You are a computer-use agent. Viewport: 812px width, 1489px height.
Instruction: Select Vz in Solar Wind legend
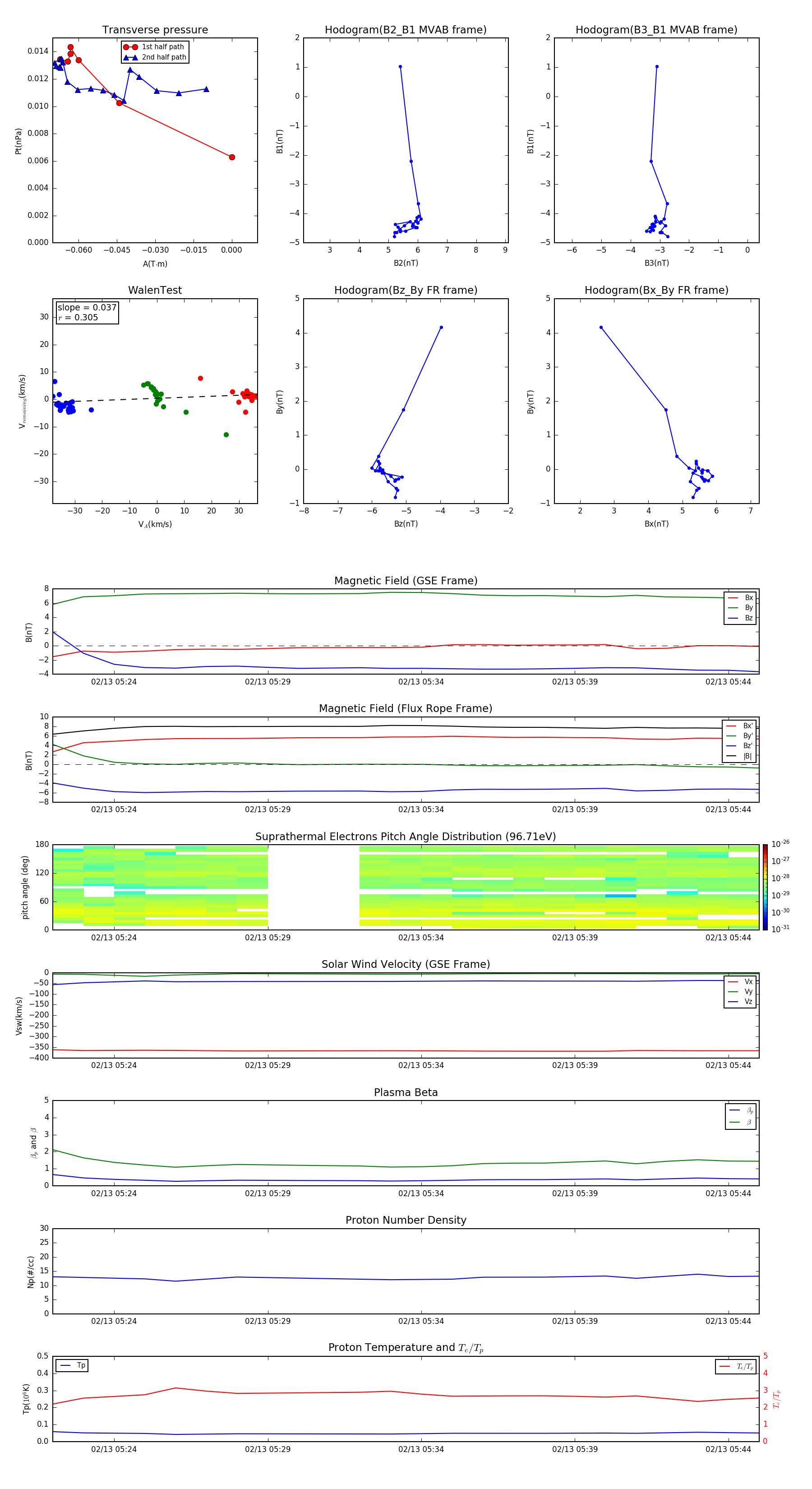[740, 1002]
